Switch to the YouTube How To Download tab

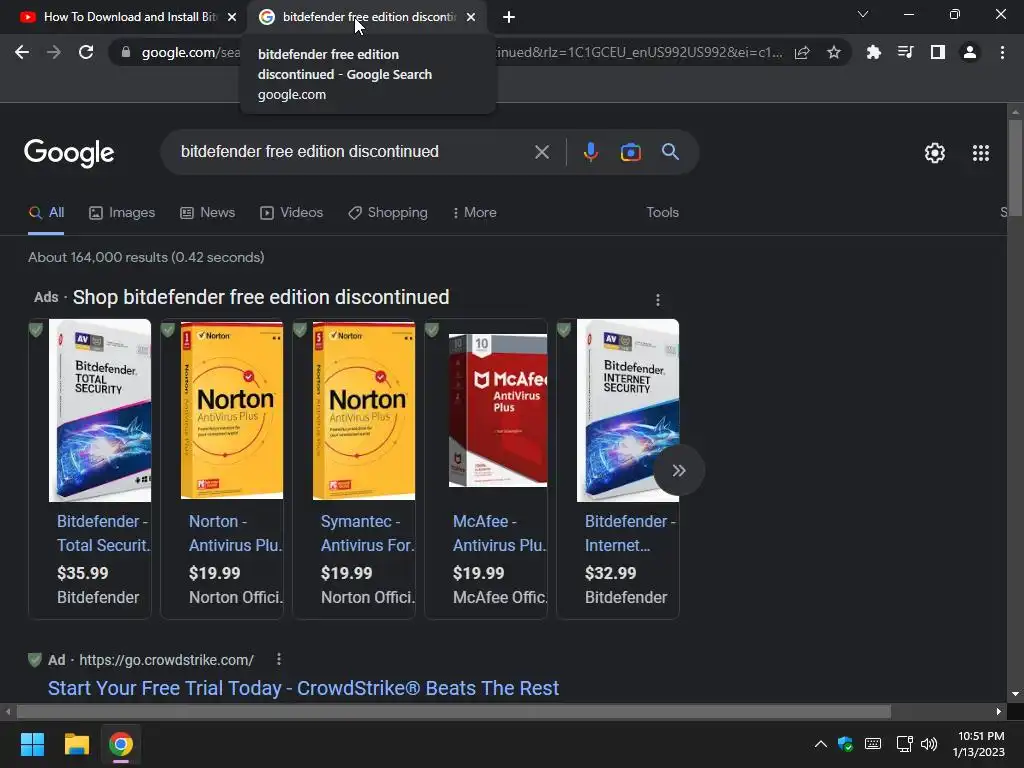[129, 17]
